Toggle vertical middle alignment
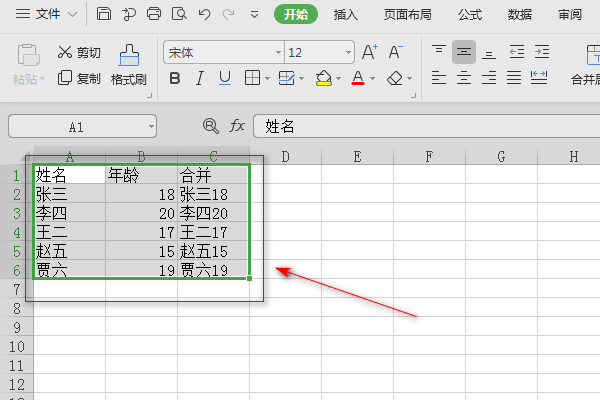 click(x=464, y=52)
